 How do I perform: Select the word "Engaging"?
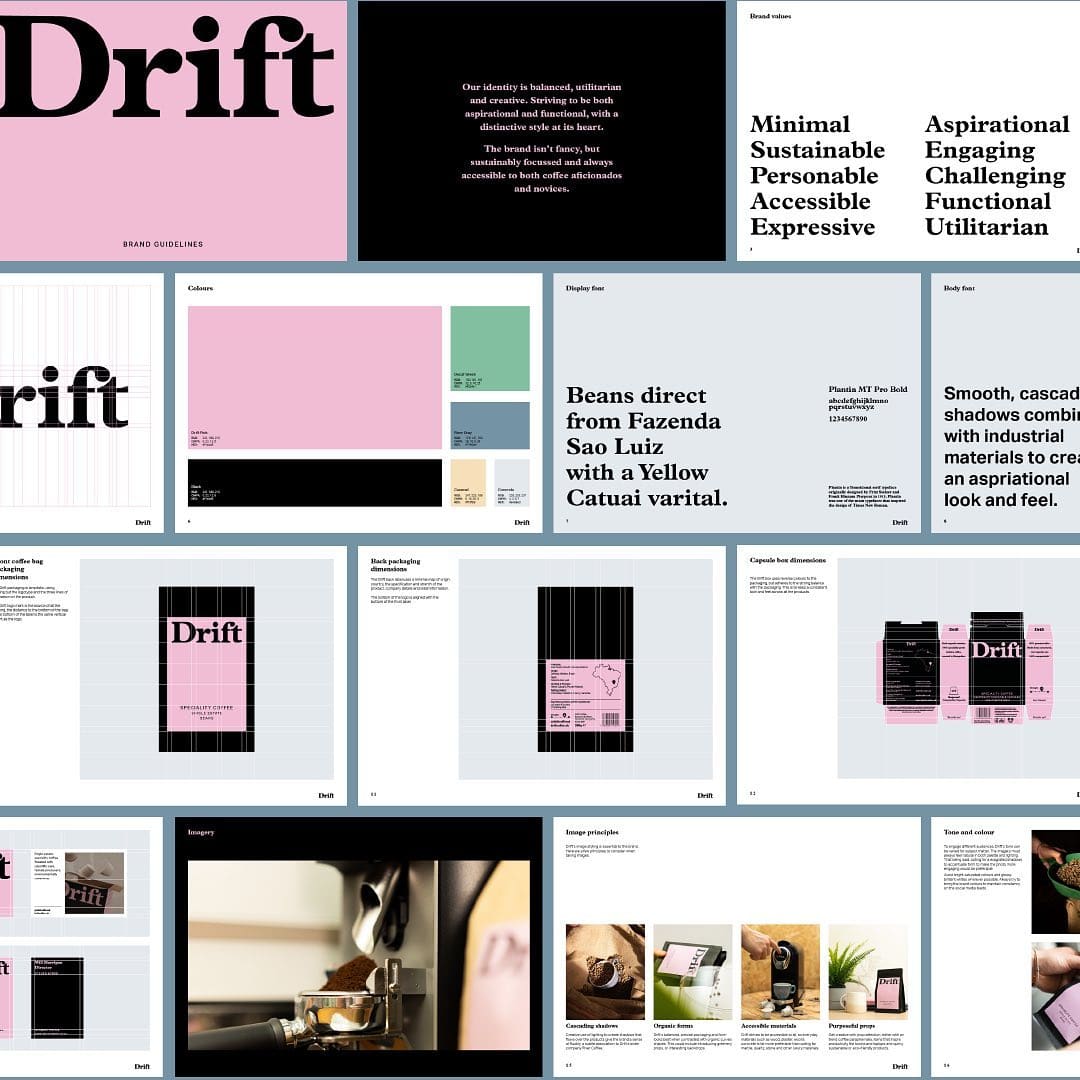click(979, 151)
